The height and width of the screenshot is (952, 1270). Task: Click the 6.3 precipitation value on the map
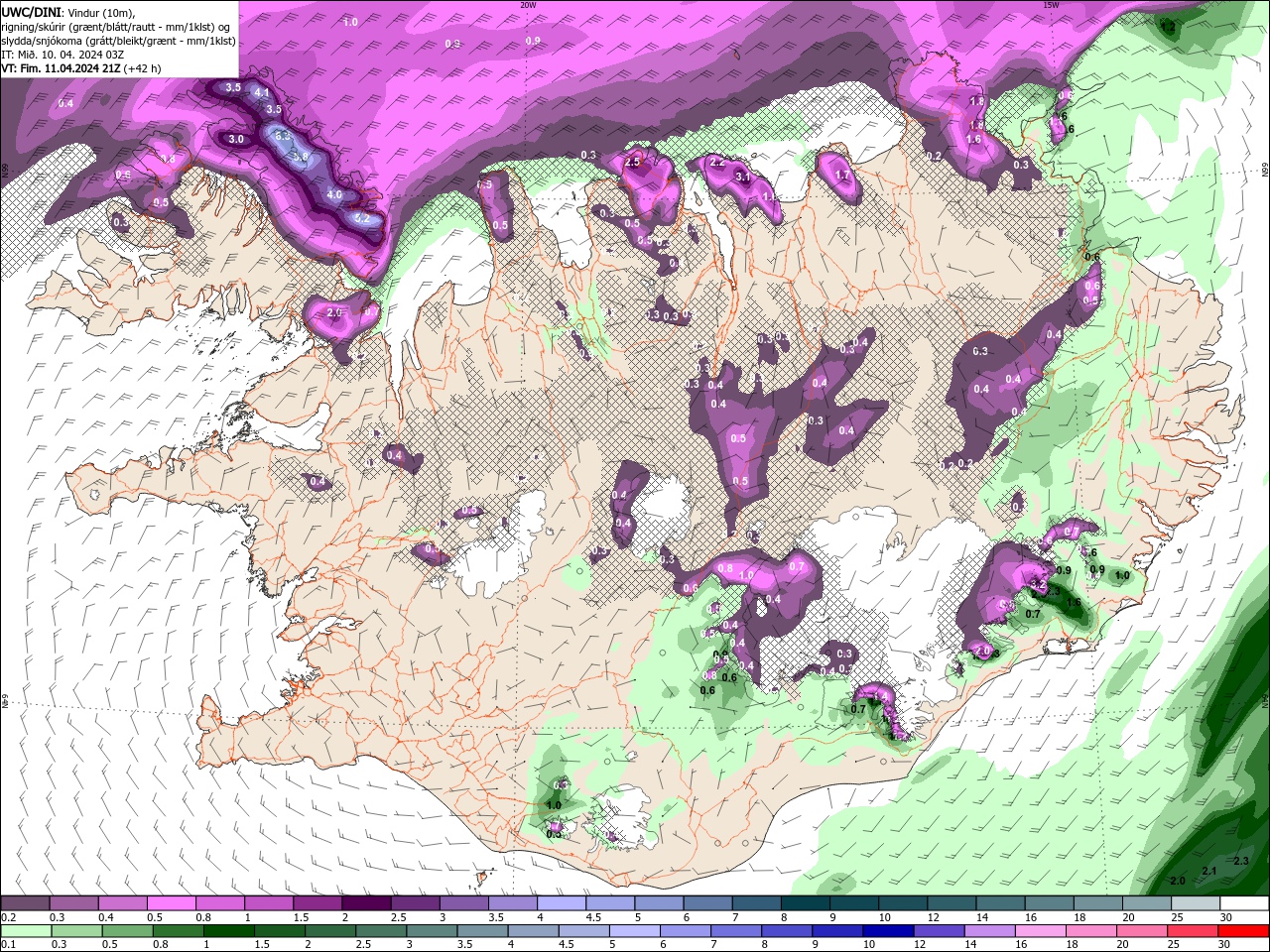coord(283,136)
